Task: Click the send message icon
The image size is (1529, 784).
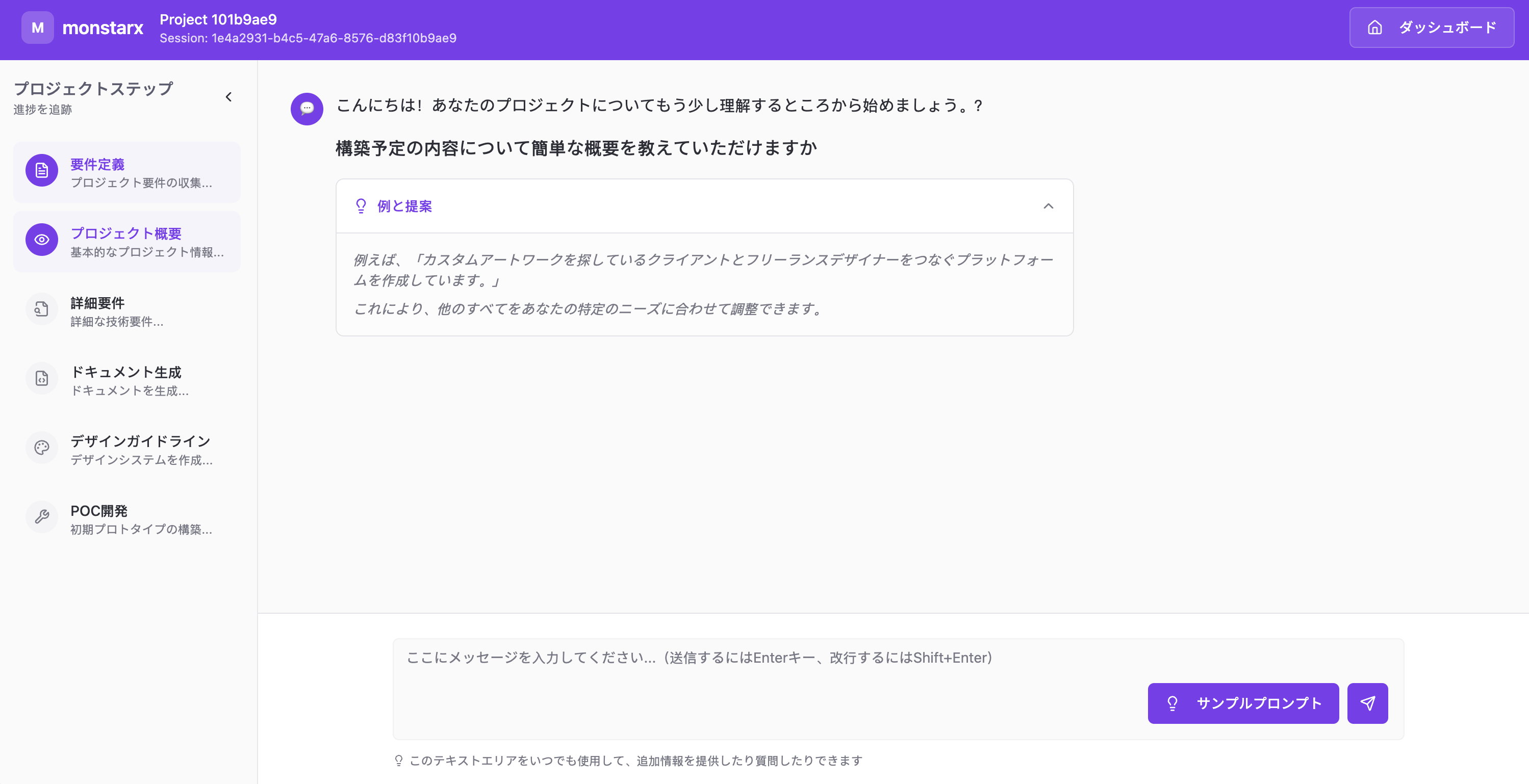Action: (1368, 703)
